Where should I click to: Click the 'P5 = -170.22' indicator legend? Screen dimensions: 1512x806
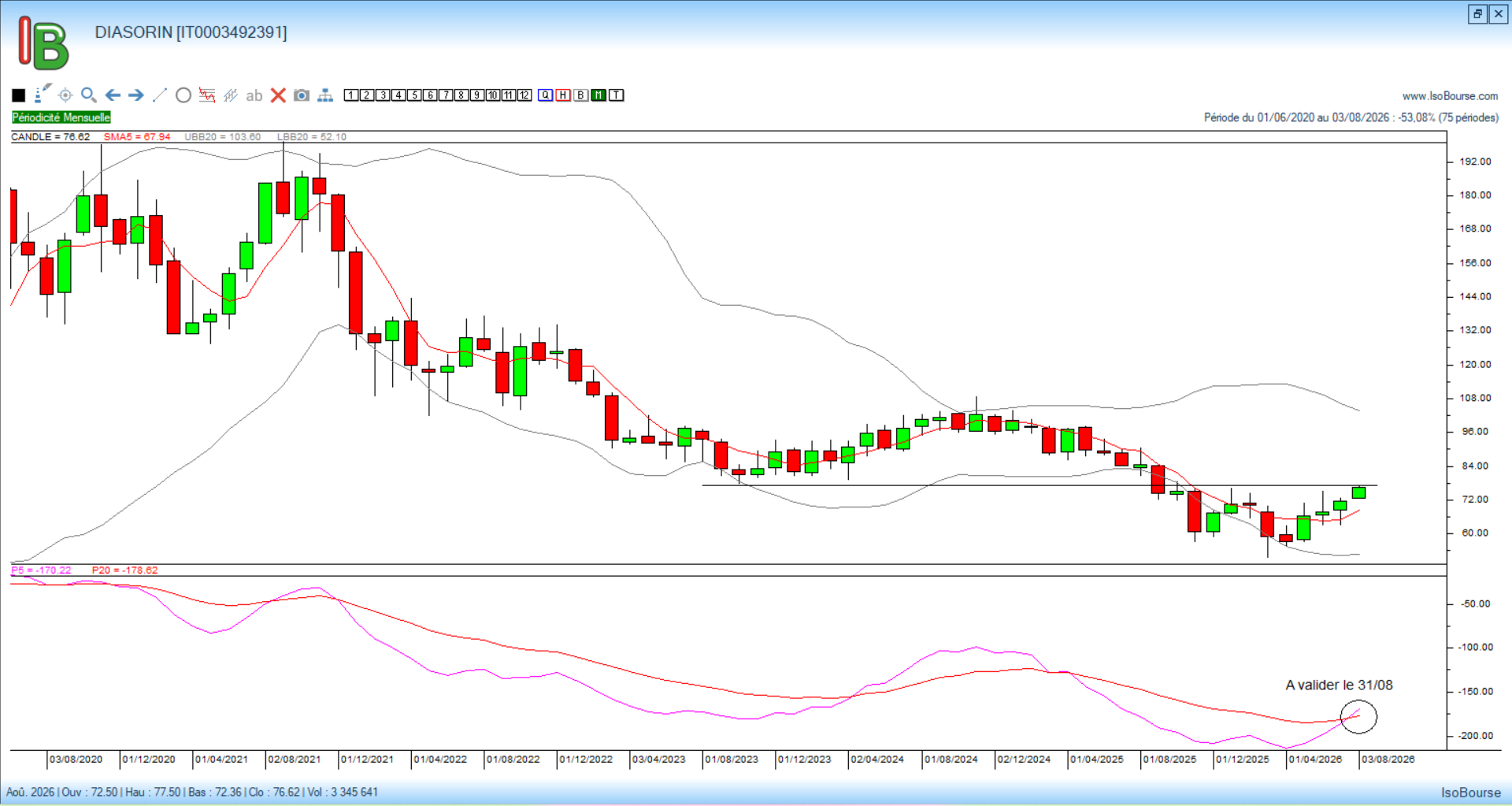click(41, 570)
